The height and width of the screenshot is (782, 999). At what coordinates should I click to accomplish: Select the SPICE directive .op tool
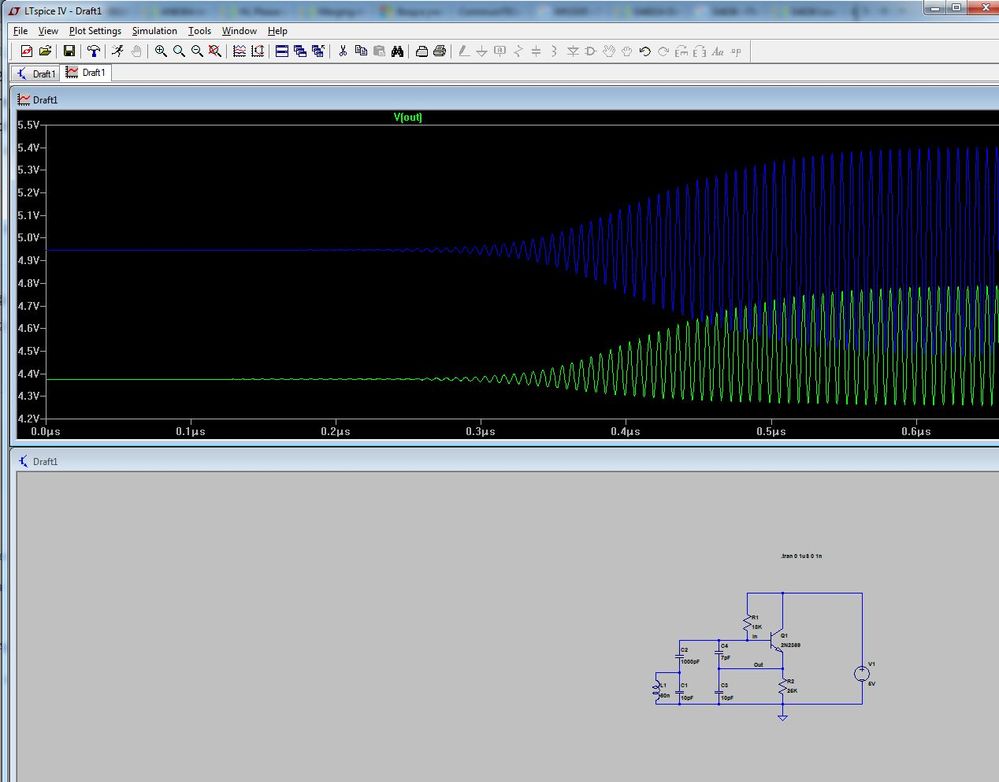point(736,51)
